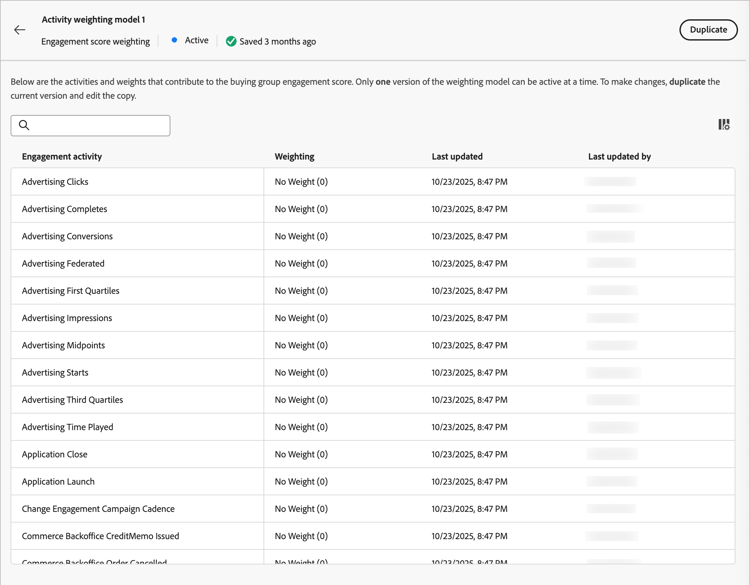Click Advertising Starts weighting value
750x585 pixels.
coord(301,373)
